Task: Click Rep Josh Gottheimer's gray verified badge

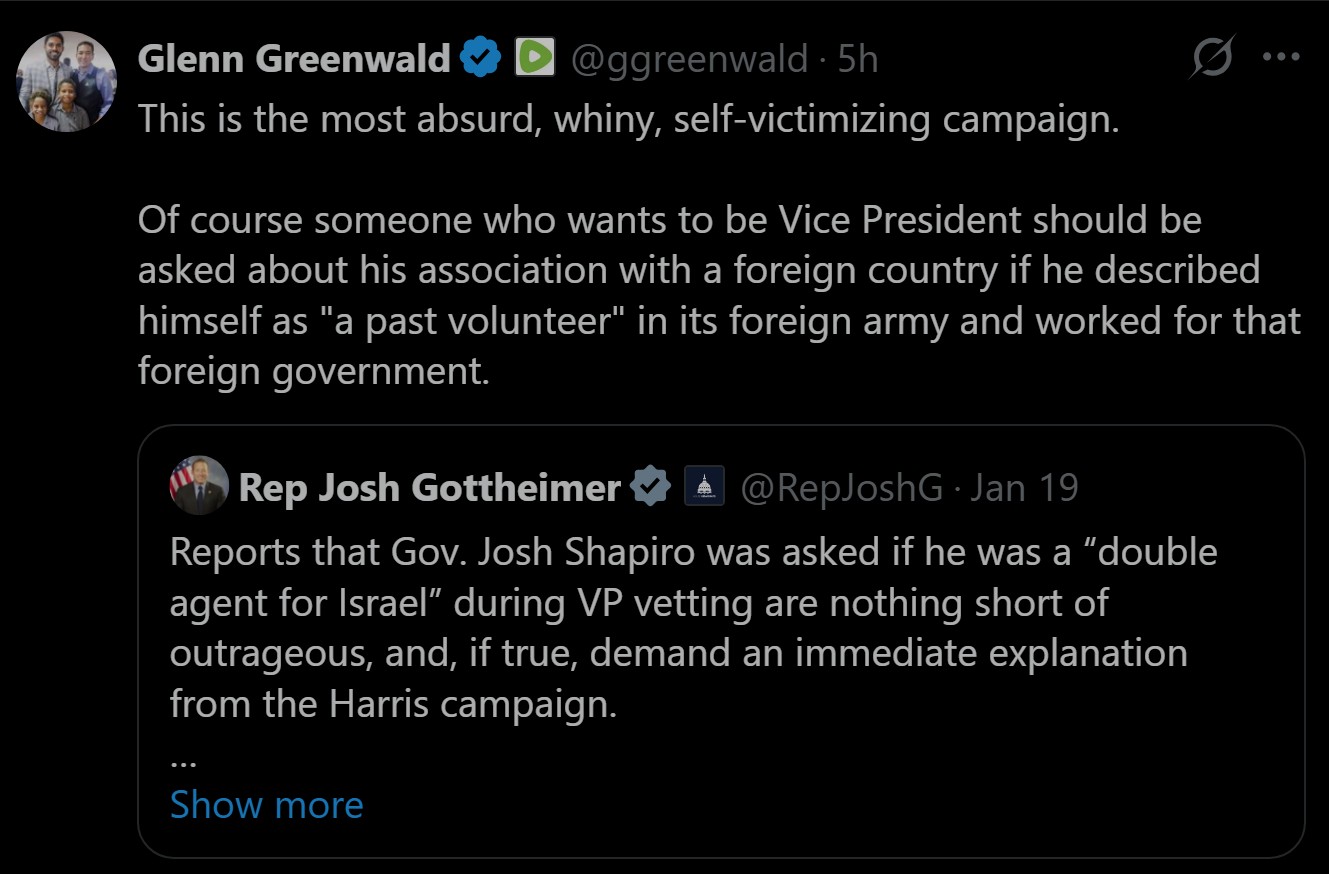Action: 649,488
